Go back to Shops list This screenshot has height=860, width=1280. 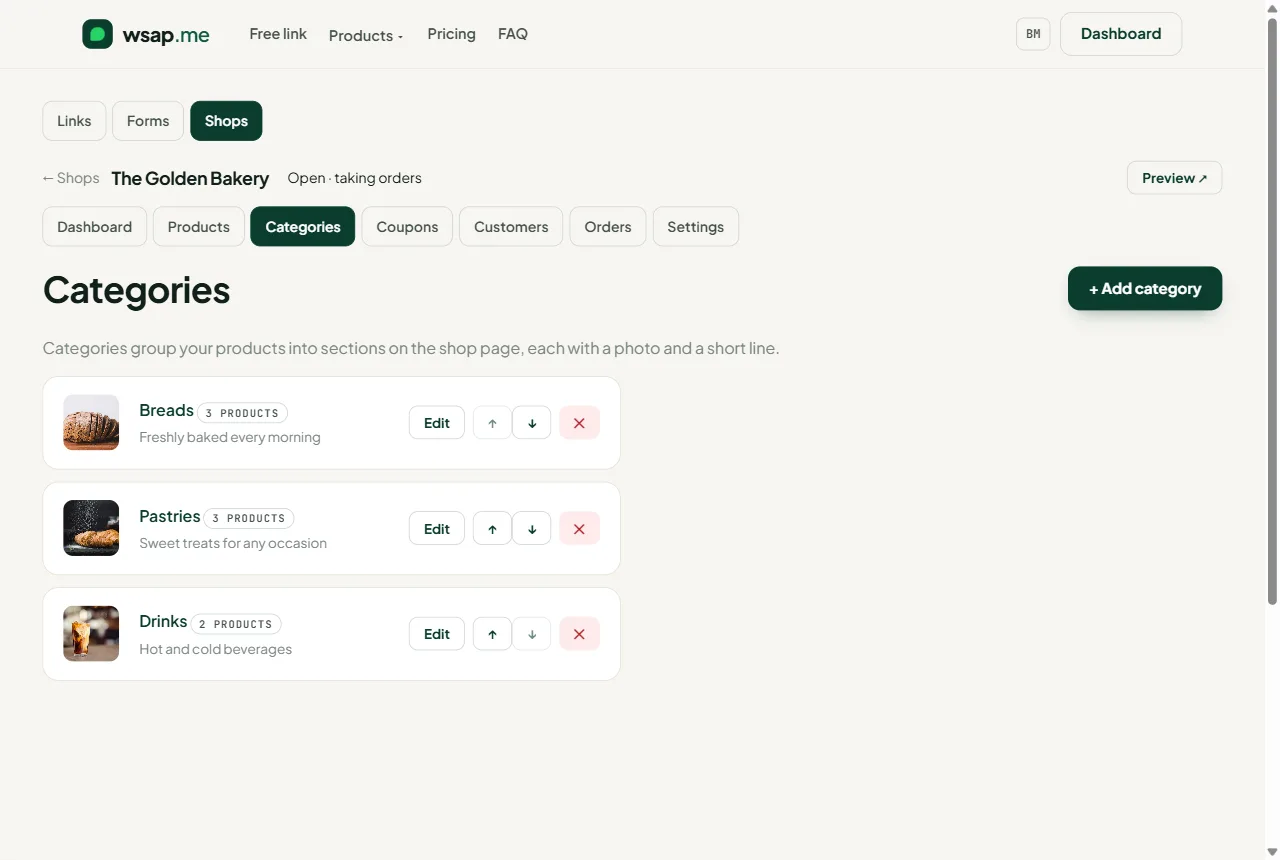coord(71,178)
